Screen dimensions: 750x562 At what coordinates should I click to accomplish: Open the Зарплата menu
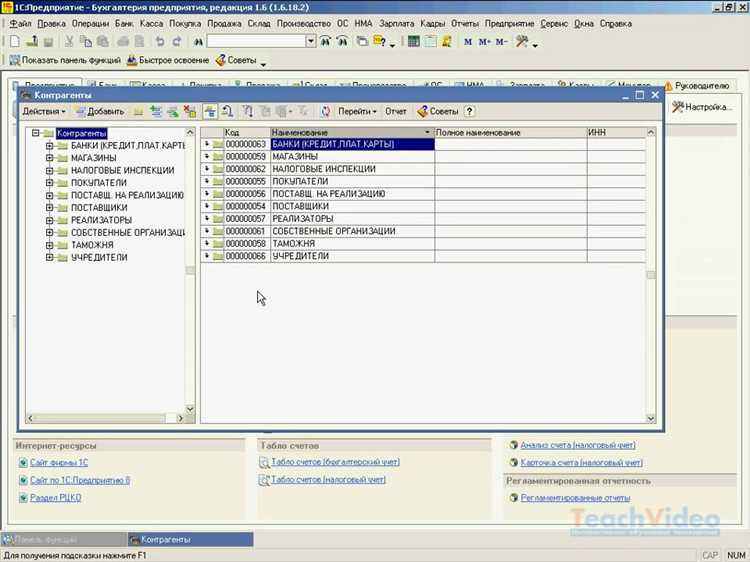397,23
